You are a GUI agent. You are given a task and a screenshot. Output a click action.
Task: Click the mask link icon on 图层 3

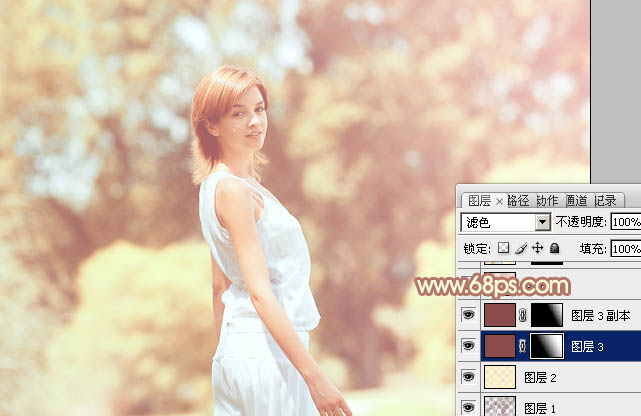521,346
